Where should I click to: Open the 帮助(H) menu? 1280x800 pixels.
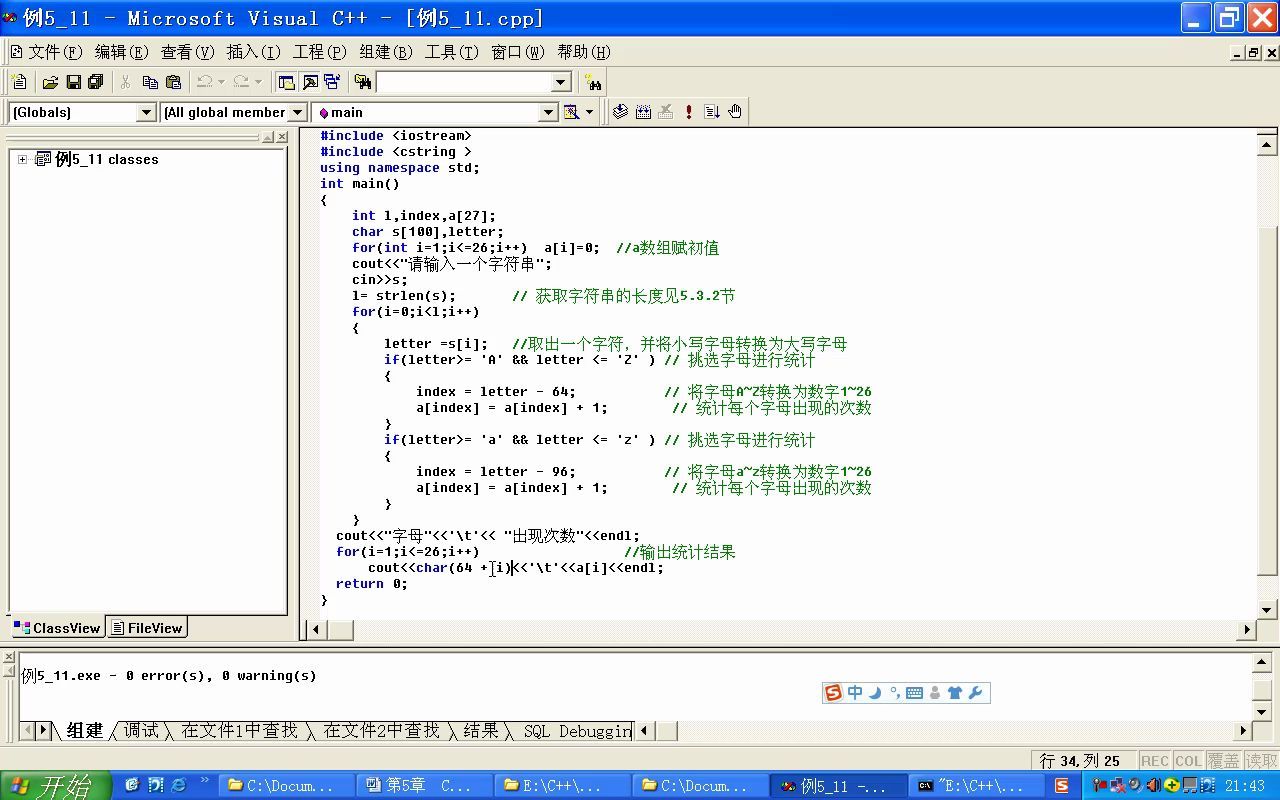pyautogui.click(x=584, y=52)
